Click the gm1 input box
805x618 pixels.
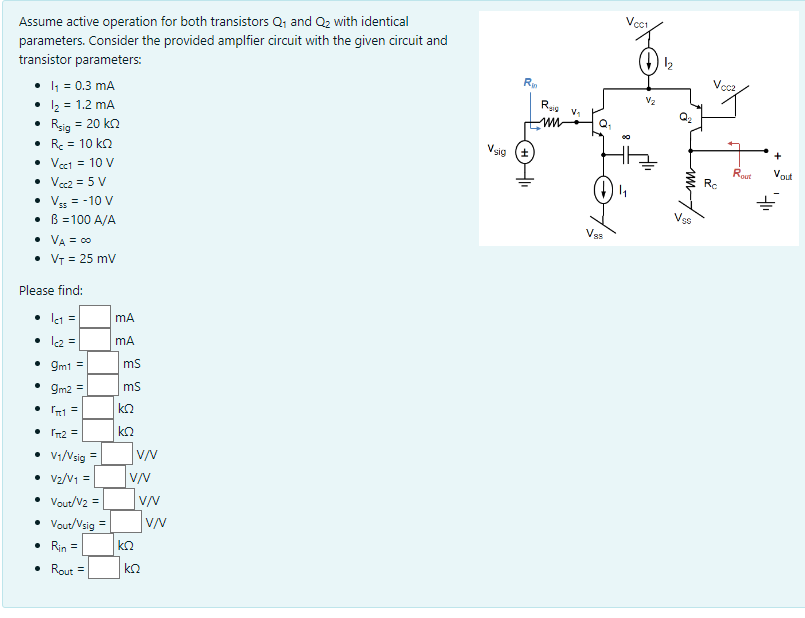pos(102,363)
